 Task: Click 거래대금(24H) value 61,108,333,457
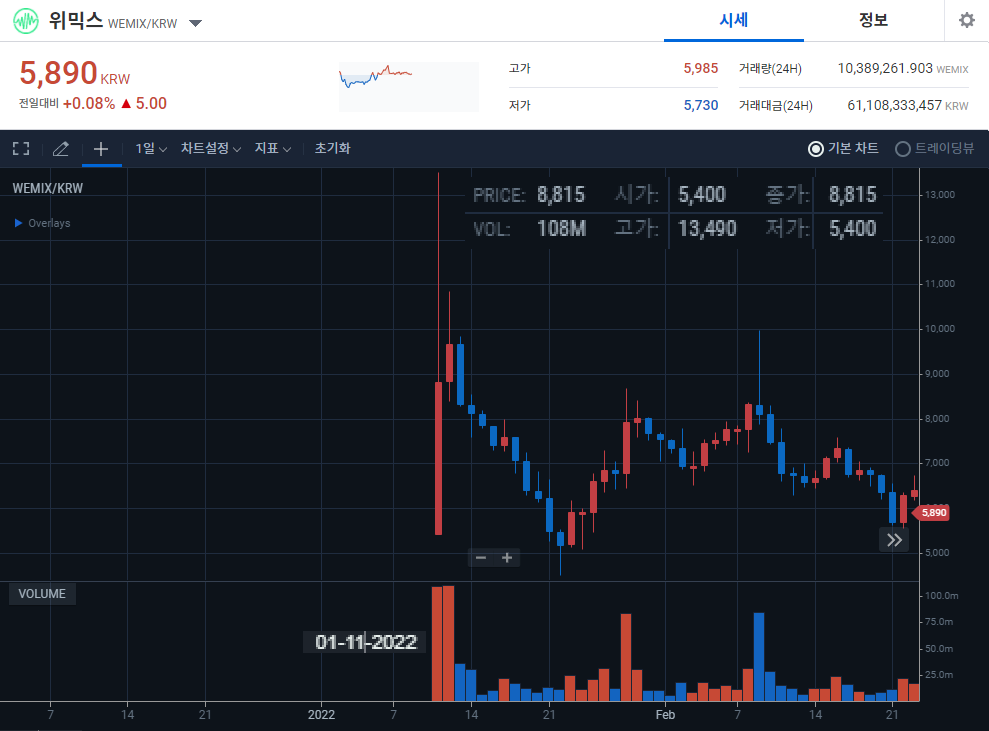894,105
